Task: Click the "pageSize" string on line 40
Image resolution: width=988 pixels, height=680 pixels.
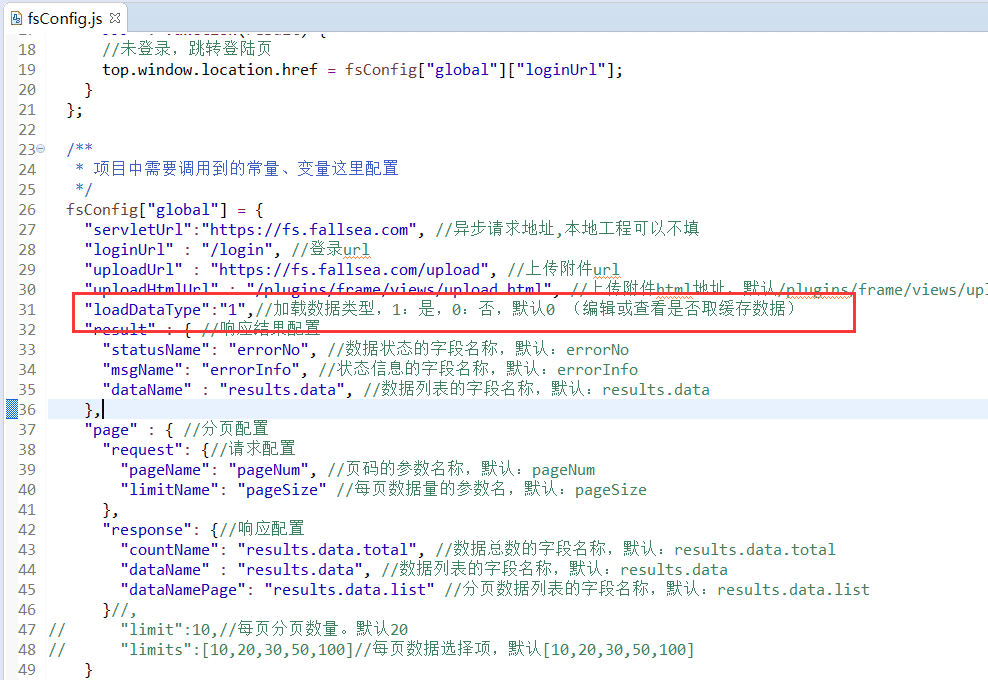Action: tap(282, 489)
